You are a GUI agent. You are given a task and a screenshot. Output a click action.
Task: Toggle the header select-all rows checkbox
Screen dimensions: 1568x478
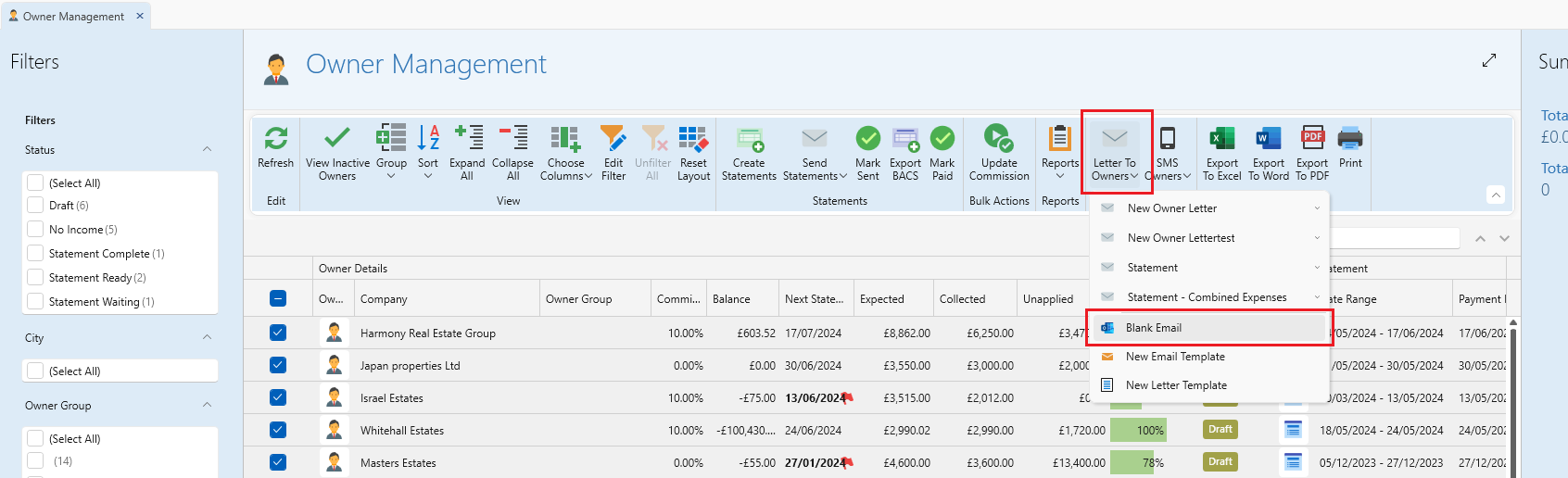278,298
